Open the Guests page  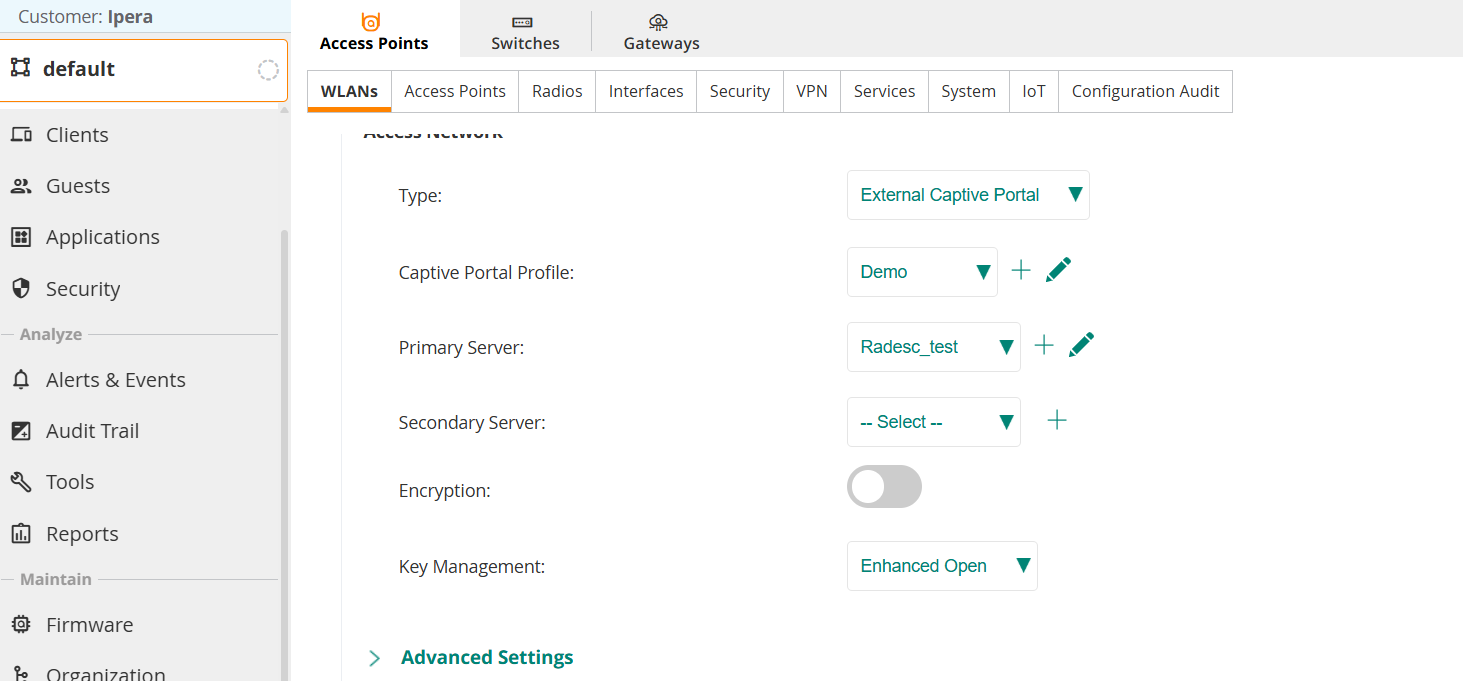(x=78, y=186)
